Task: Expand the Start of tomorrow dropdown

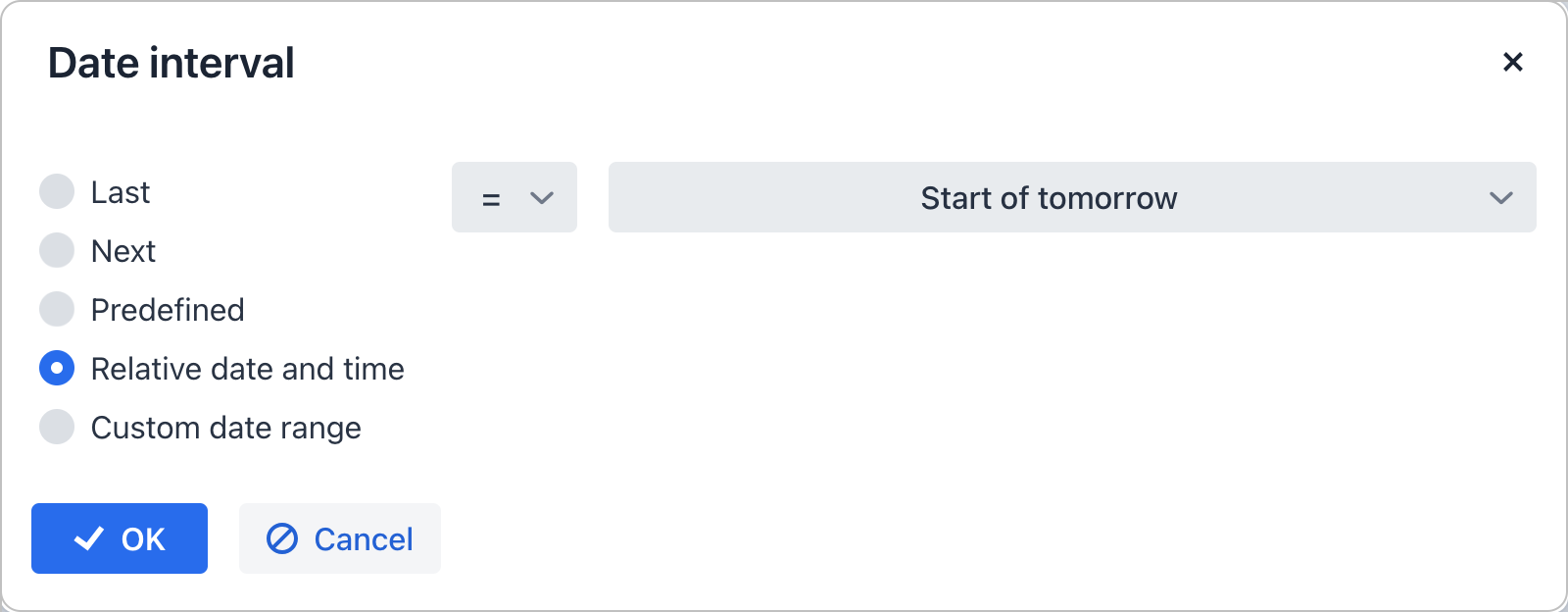Action: coord(1071,198)
